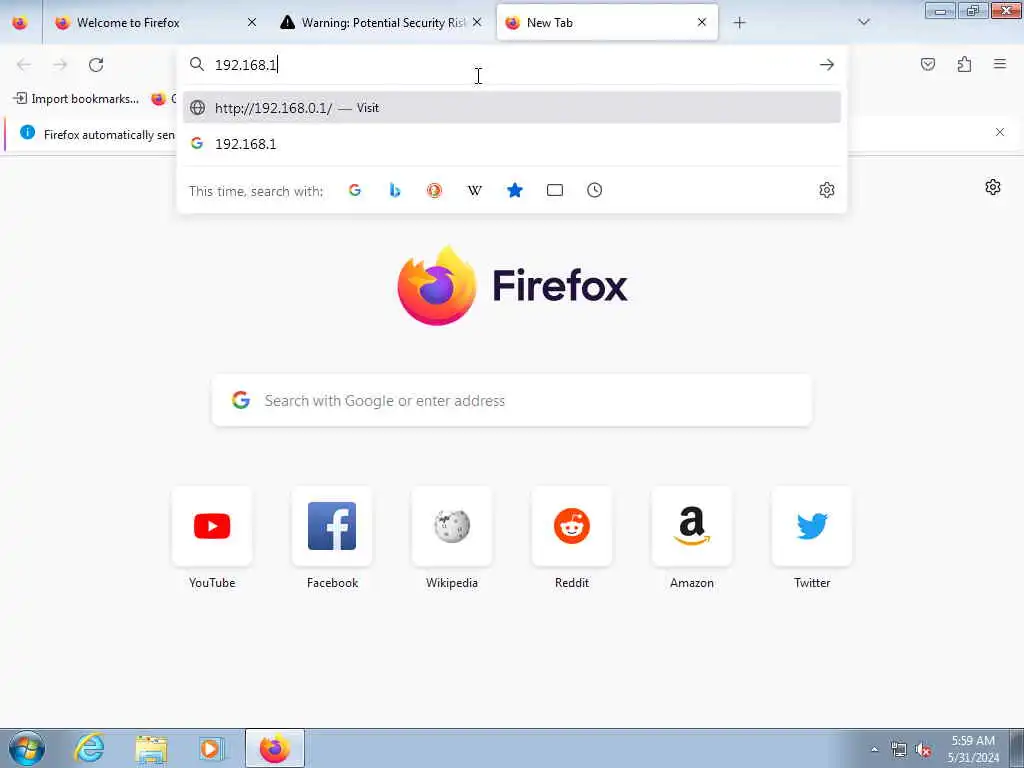Image resolution: width=1024 pixels, height=768 pixels.
Task: Search this time with DuckDuckGo icon
Action: (x=434, y=190)
